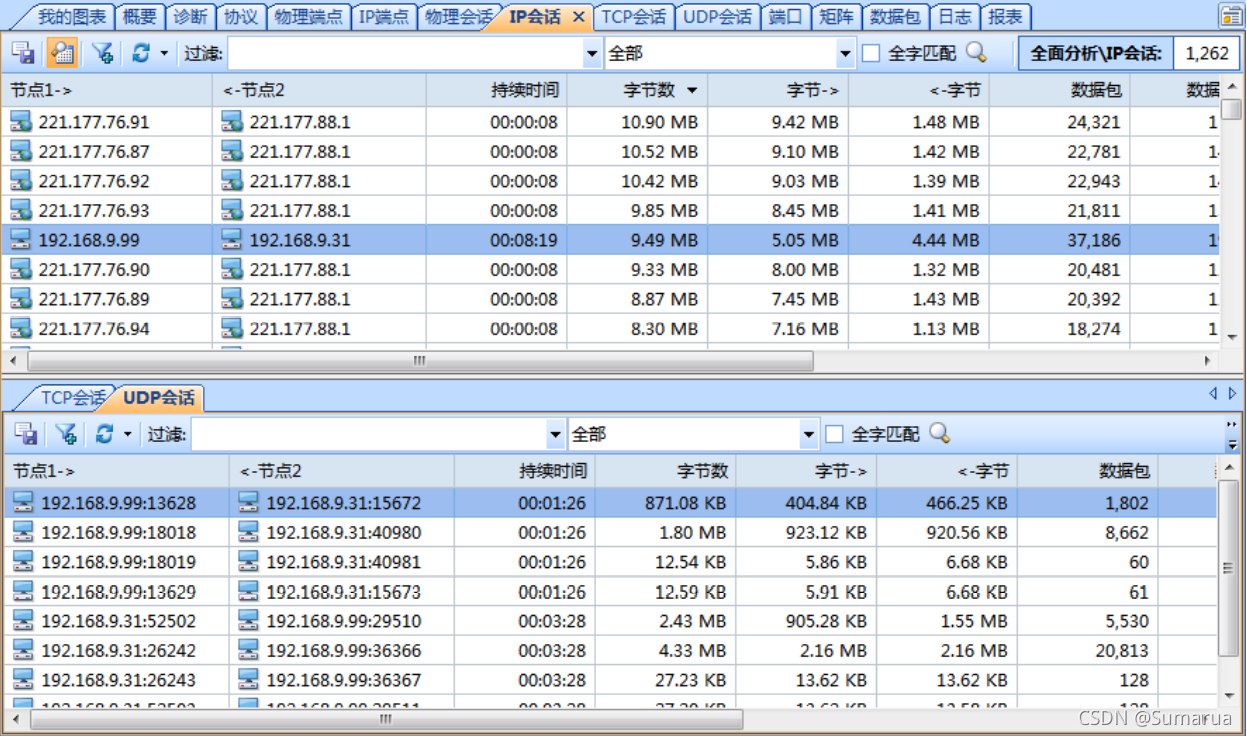This screenshot has width=1247, height=736.
Task: Click the save/export icon in lower toolbar
Action: coord(26,434)
